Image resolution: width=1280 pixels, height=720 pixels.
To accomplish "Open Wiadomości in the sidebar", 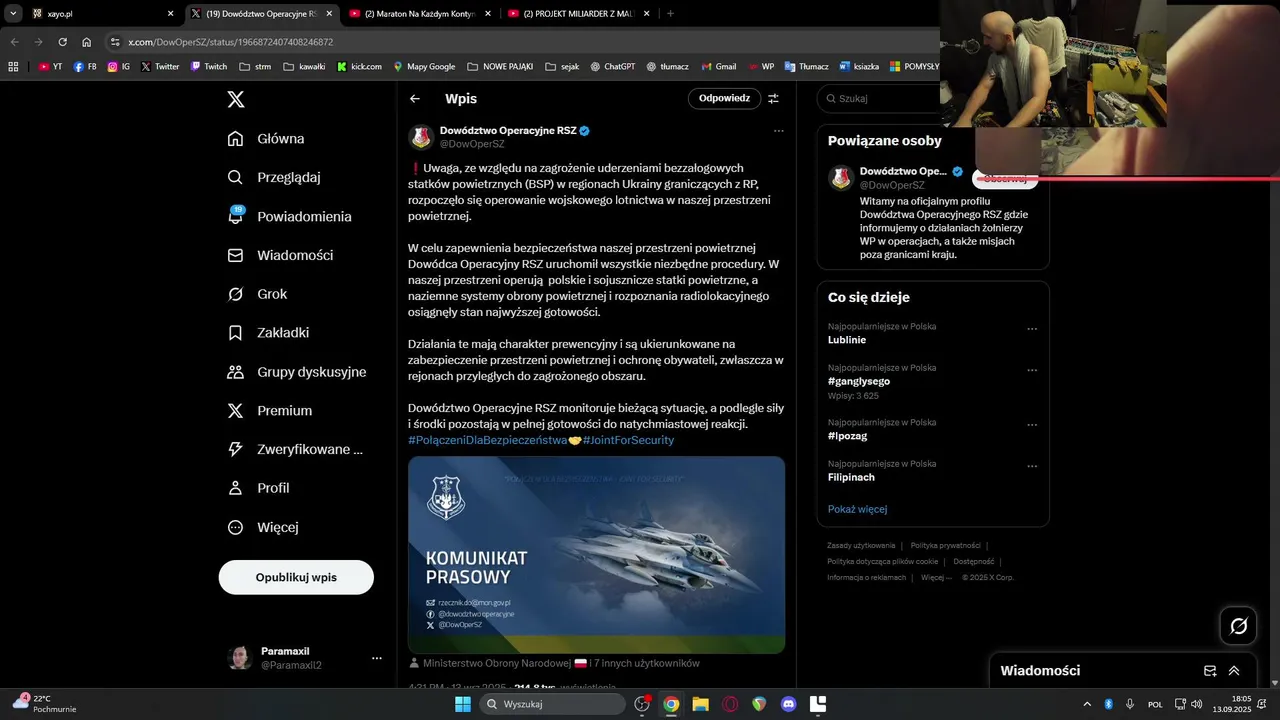I will pyautogui.click(x=280, y=255).
